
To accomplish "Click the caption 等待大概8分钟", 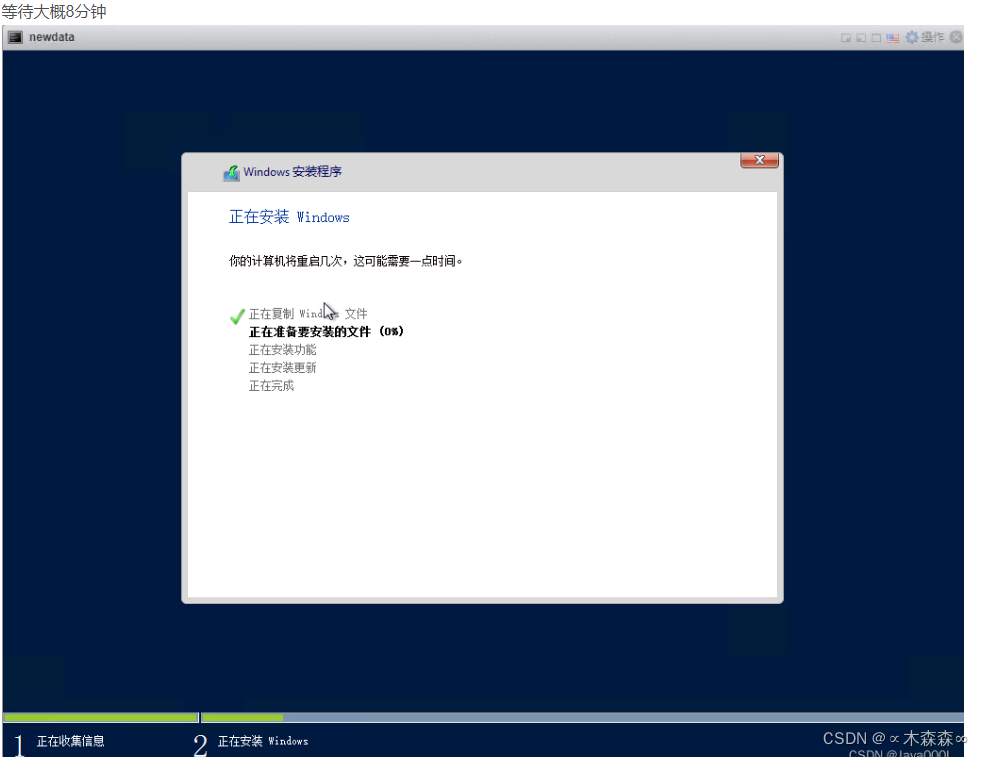I will (x=54, y=11).
